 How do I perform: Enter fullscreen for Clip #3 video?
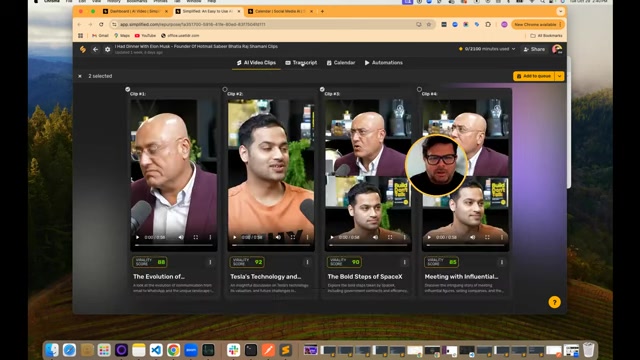390,237
